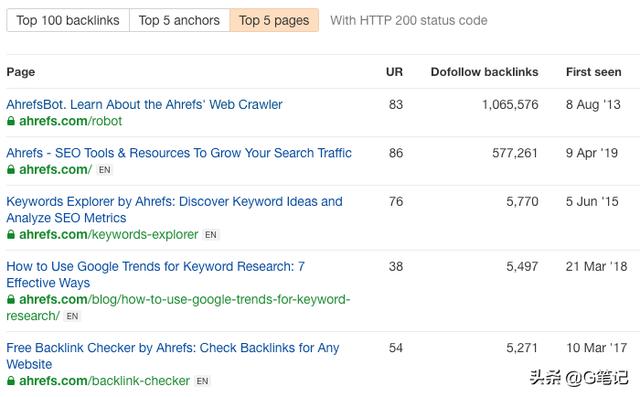The width and height of the screenshot is (640, 397).
Task: Click the lock icon beside ahrefs.com/backlink-checker
Action: point(11,381)
